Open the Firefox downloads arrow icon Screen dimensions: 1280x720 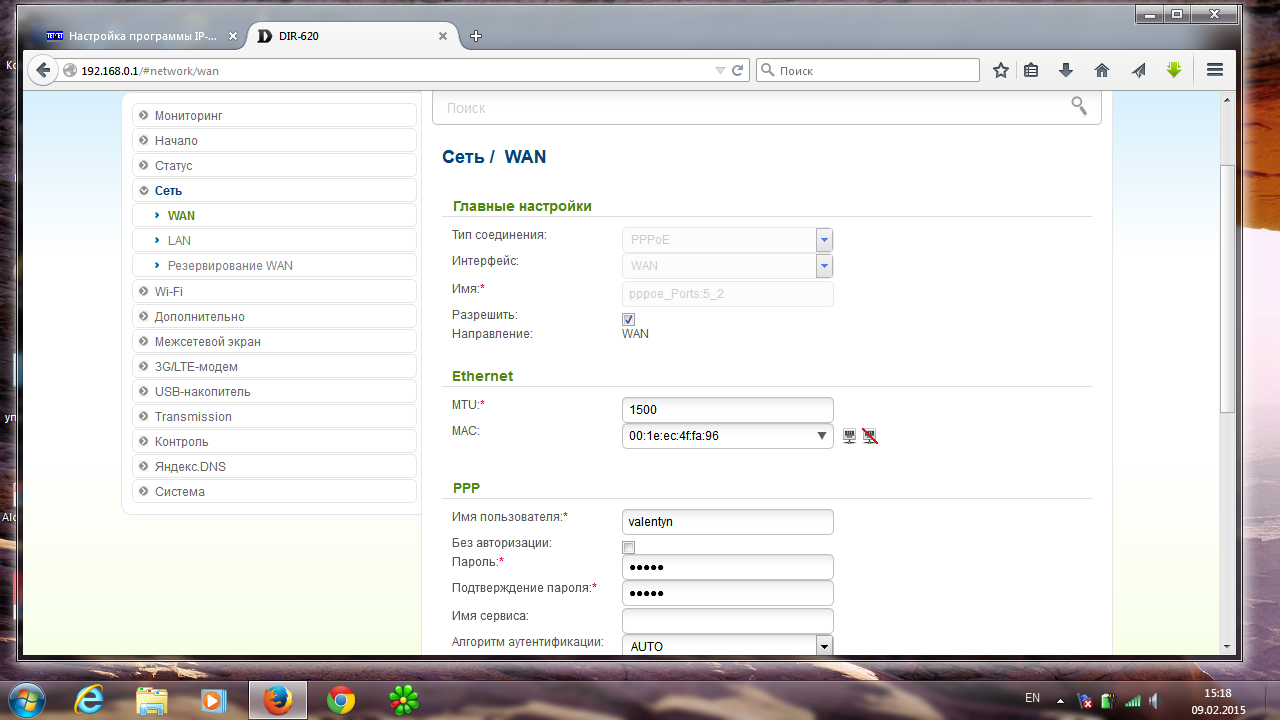click(x=1066, y=70)
